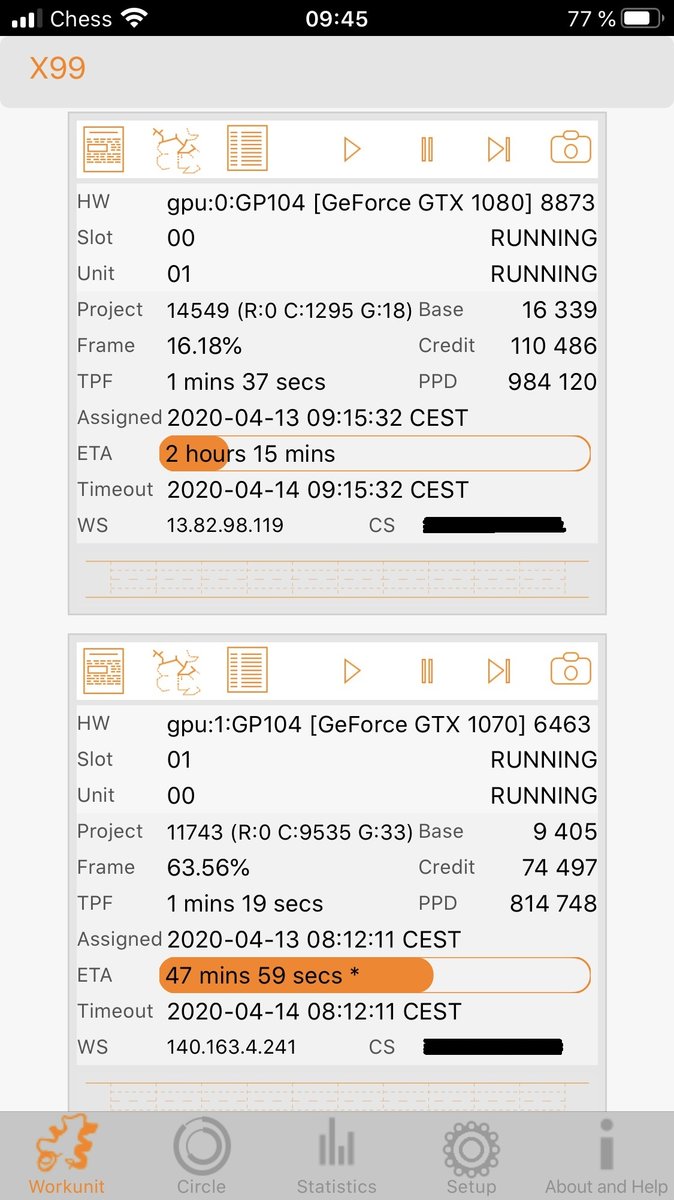Image resolution: width=674 pixels, height=1200 pixels.
Task: Tap the X99 machine title
Action: (58, 68)
